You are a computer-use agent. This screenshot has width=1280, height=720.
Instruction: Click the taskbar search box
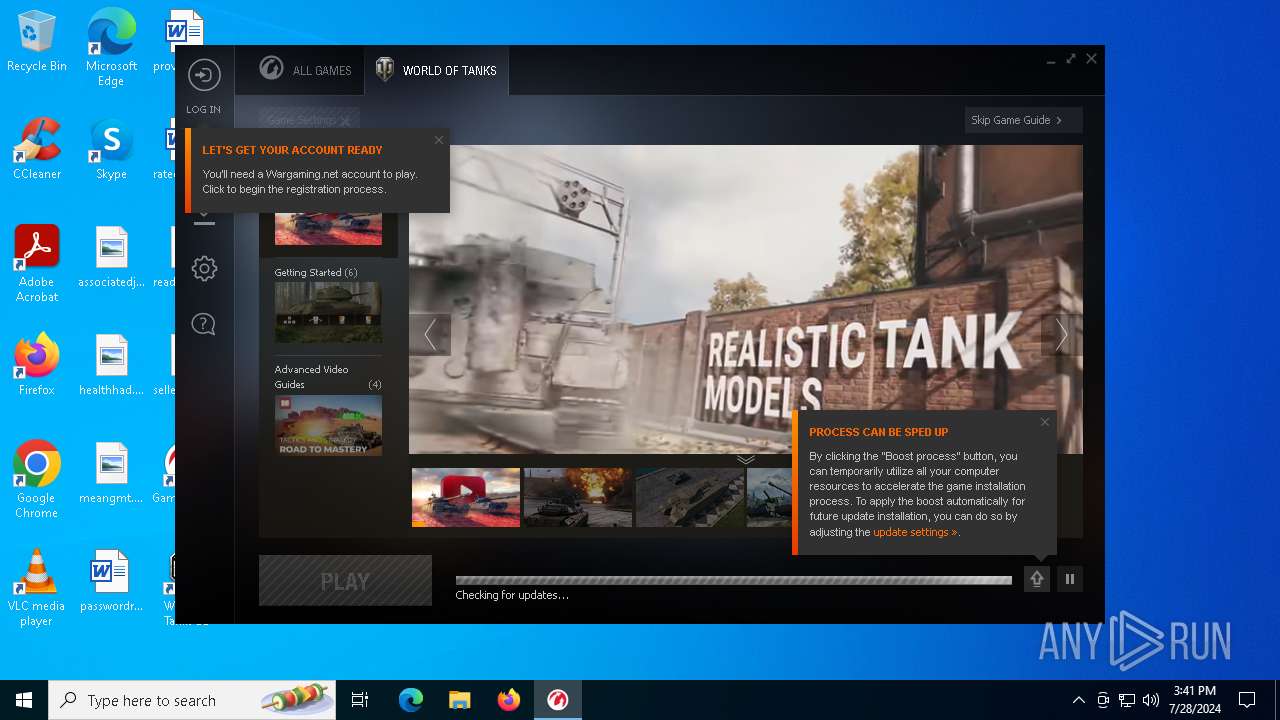(192, 700)
